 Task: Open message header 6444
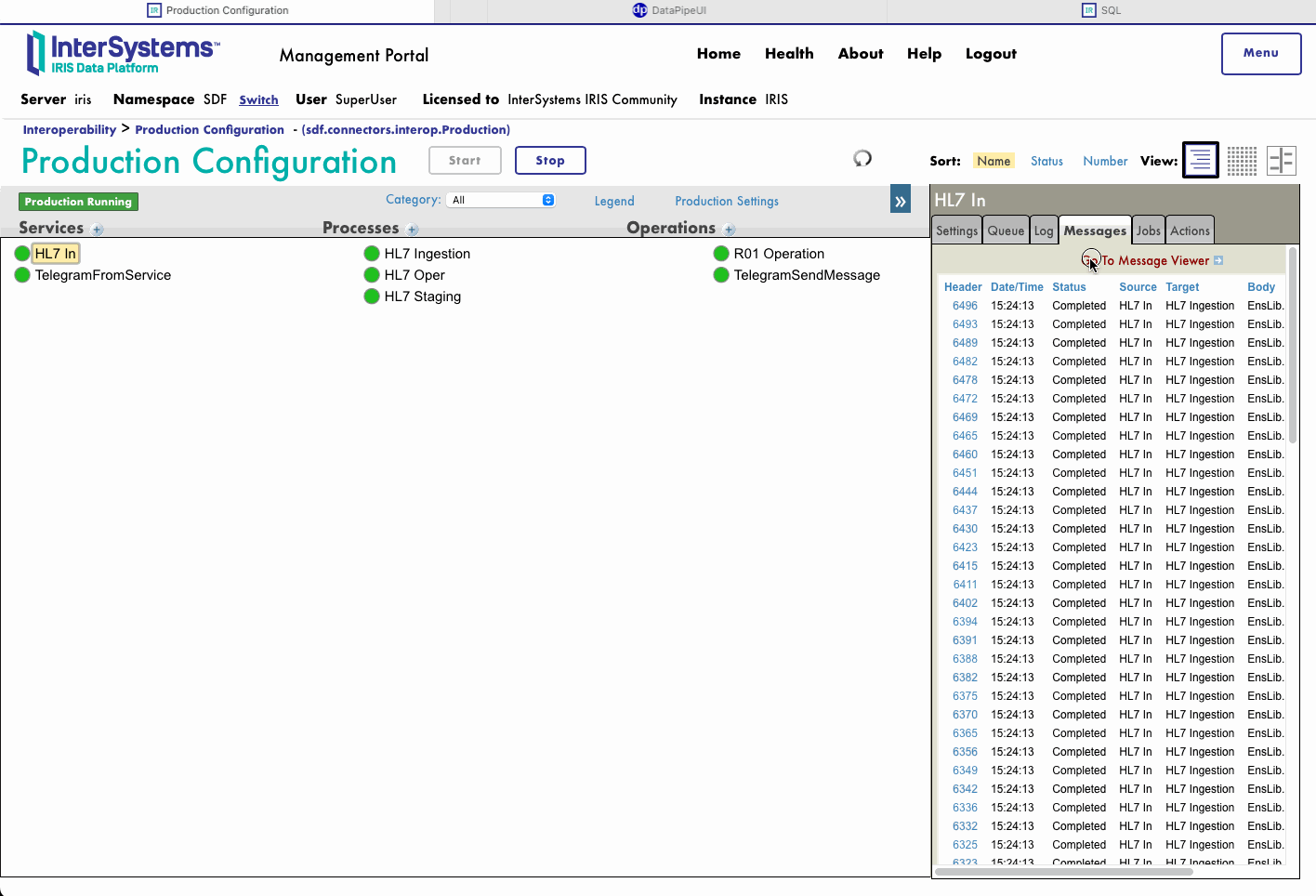(x=965, y=492)
